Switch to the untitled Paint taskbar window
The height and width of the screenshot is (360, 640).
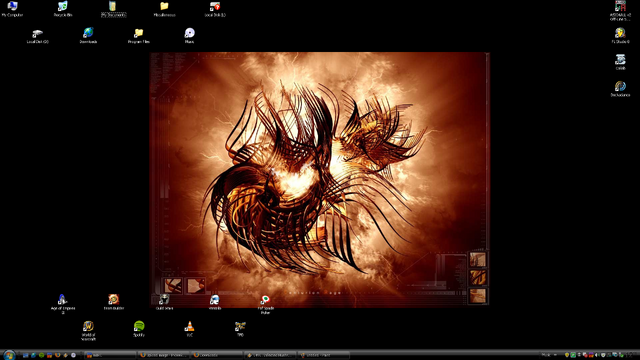coord(324,355)
